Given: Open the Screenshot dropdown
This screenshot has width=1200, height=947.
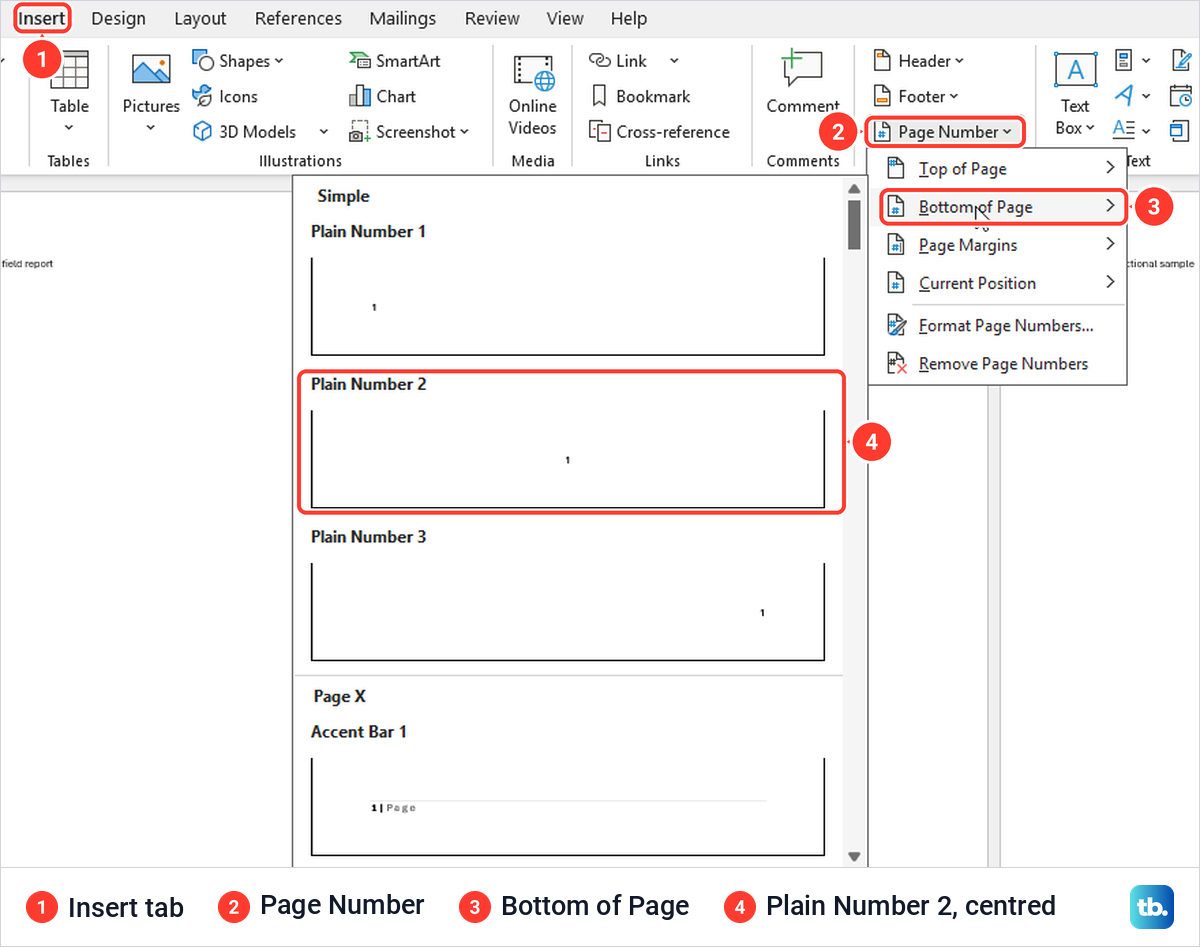Looking at the screenshot, I should 409,131.
